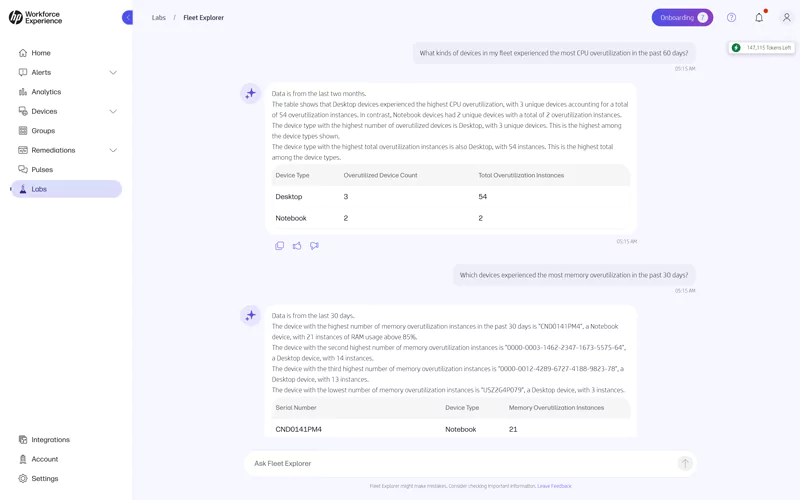Expand the Alerts menu chevron
This screenshot has width=800, height=500.
point(113,72)
